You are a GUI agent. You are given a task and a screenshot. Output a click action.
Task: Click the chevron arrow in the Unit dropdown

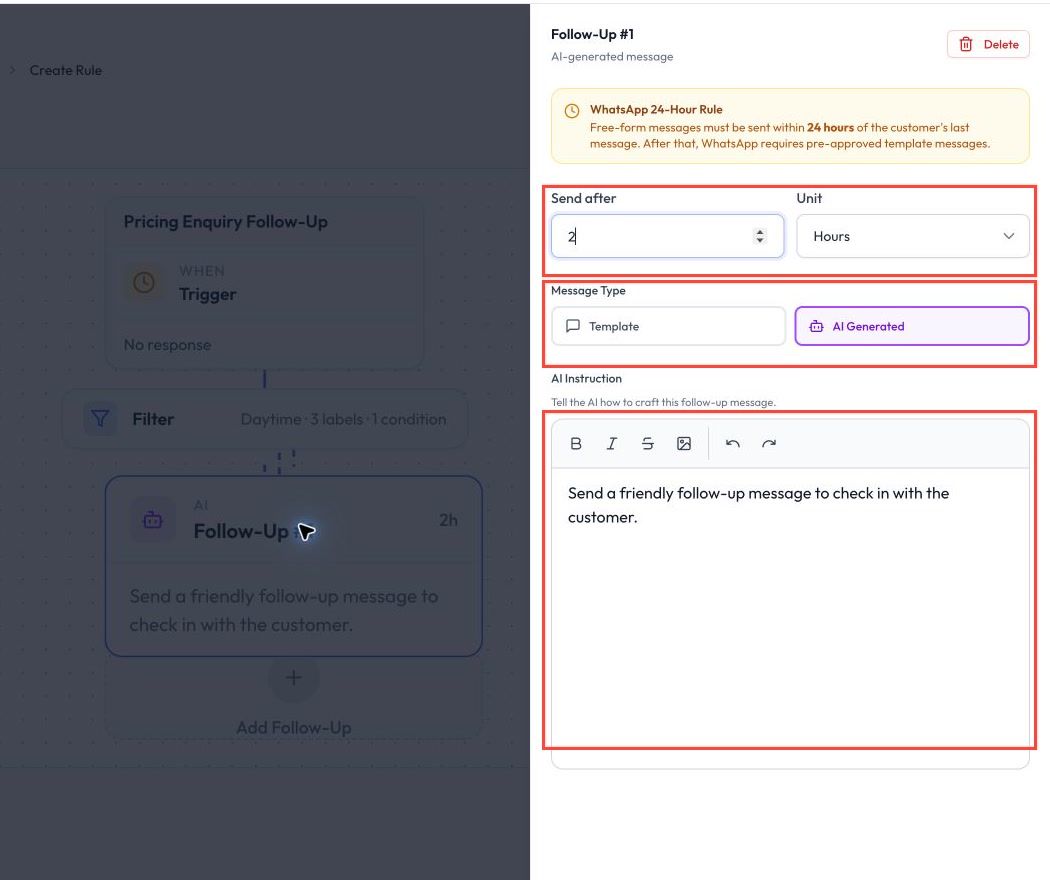coord(1008,236)
